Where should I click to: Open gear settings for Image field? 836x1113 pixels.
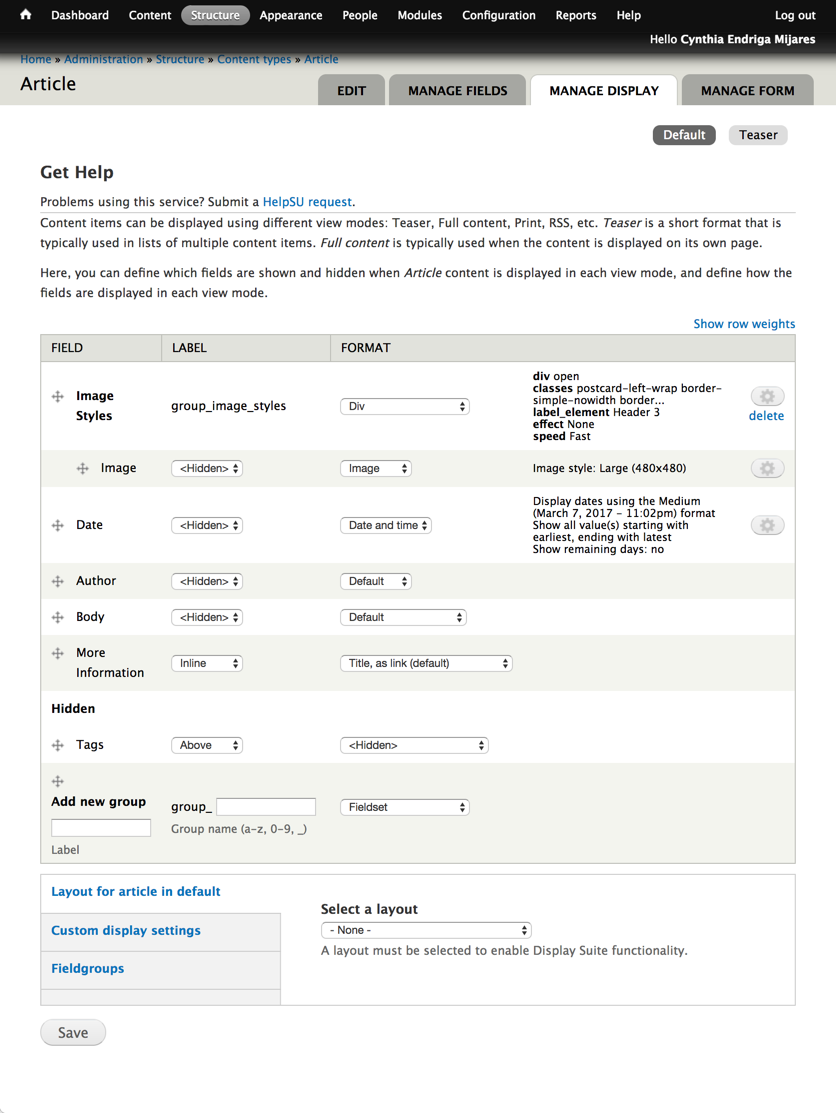coord(767,468)
